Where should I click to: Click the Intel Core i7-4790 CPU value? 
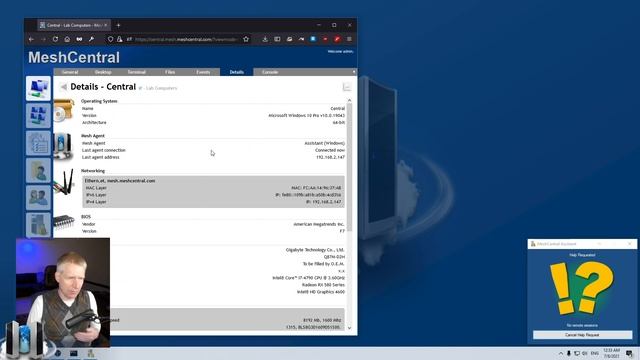tap(309, 278)
